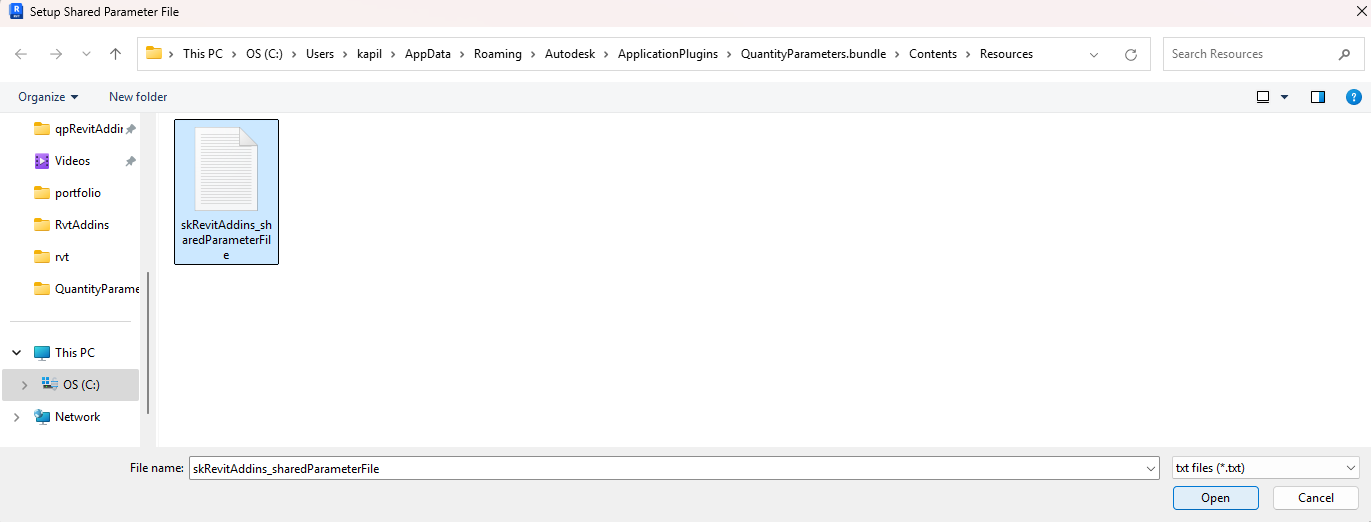
Task: Open the txt files type dropdown
Action: click(x=1265, y=468)
